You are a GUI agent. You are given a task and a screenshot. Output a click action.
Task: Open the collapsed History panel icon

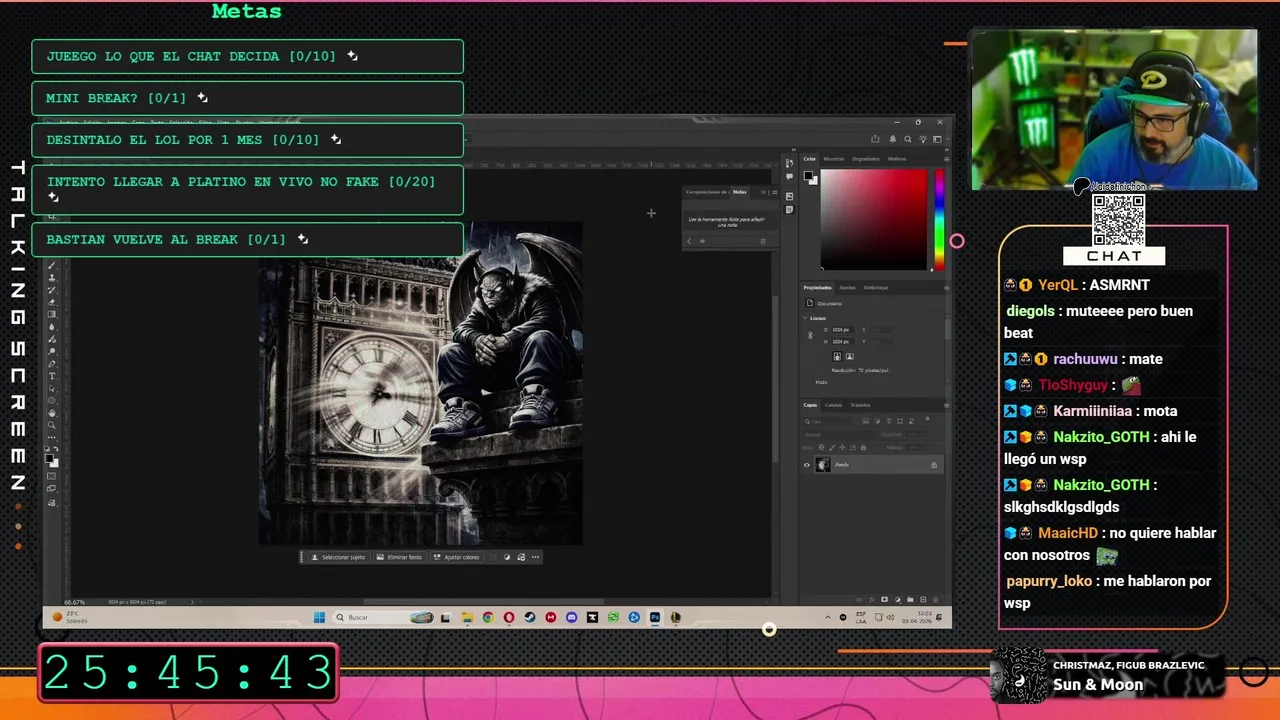click(789, 163)
